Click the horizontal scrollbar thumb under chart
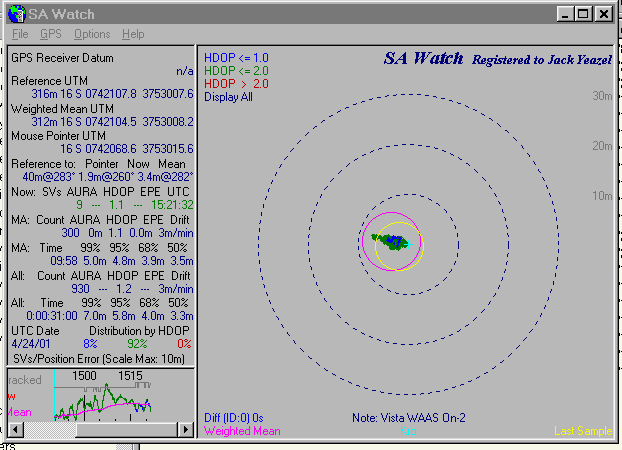The height and width of the screenshot is (450, 622). [126, 429]
